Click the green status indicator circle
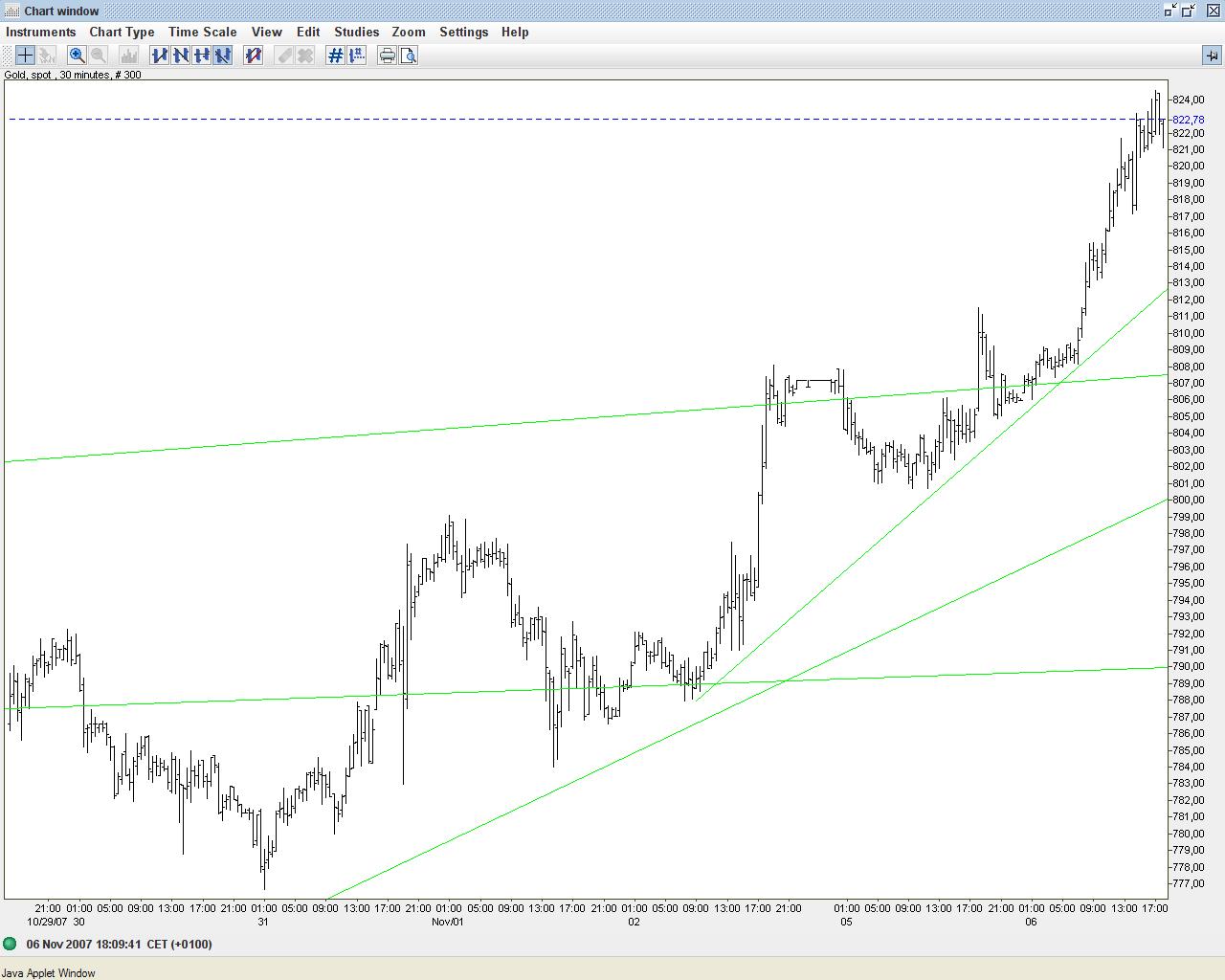 point(11,944)
